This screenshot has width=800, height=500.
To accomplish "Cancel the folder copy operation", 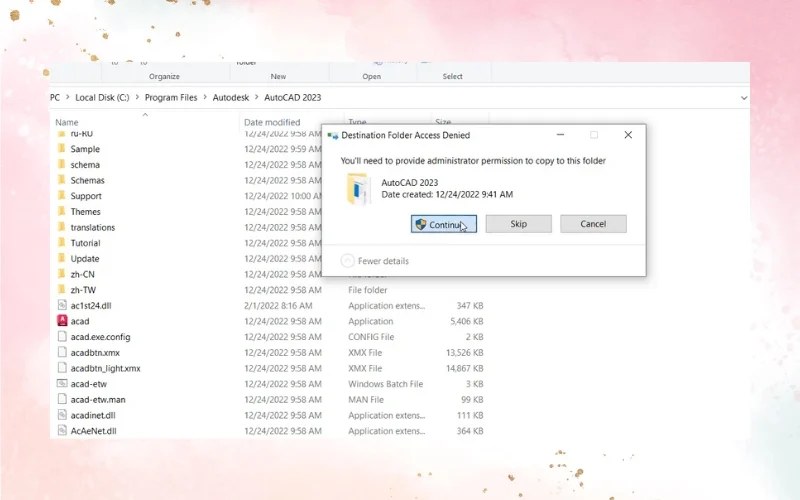I will pyautogui.click(x=593, y=224).
